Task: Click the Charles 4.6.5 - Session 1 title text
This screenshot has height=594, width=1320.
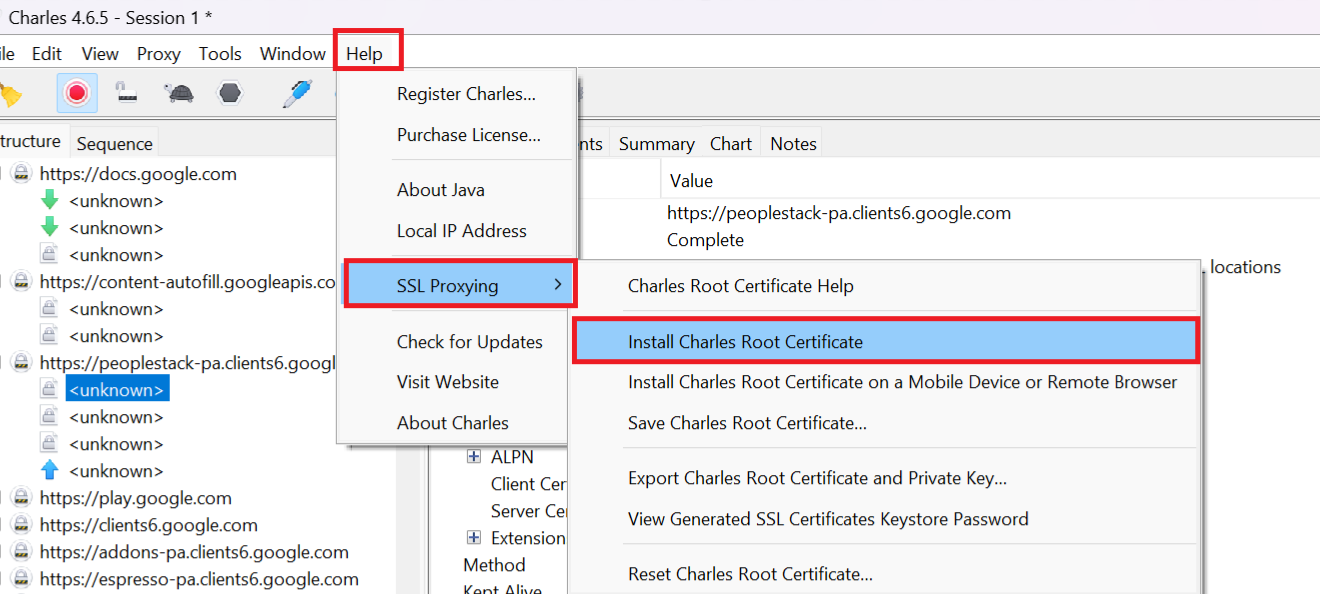Action: coord(111,18)
